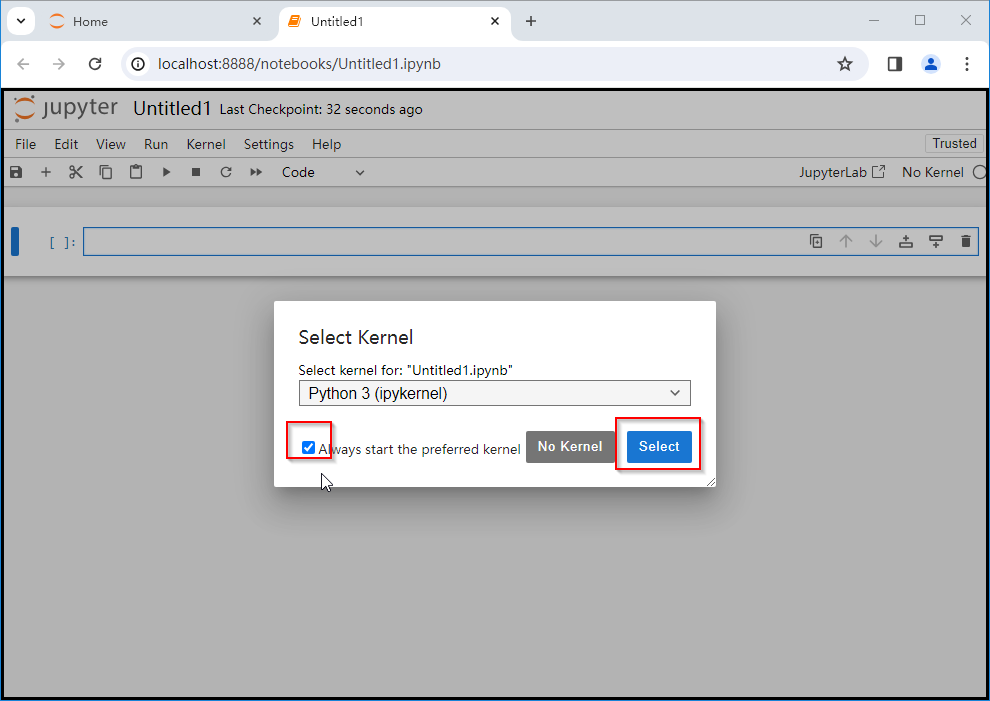This screenshot has height=701, width=990.
Task: Run the cell with the play icon
Action: point(166,172)
